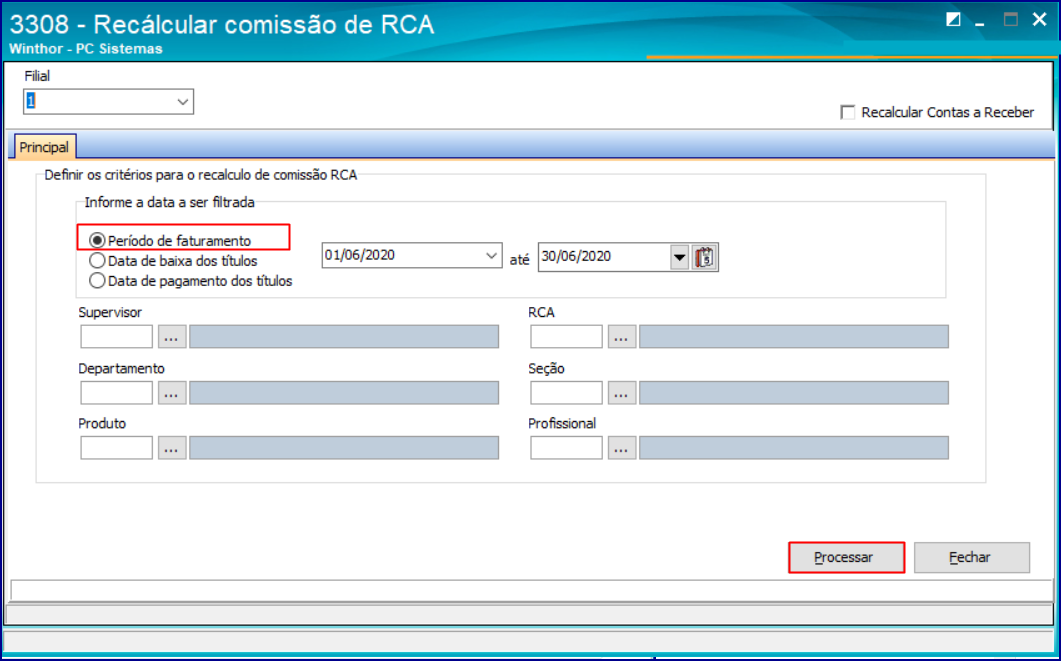Maximize the 3308 window
Screen dimensions: 1061x661
point(1010,20)
